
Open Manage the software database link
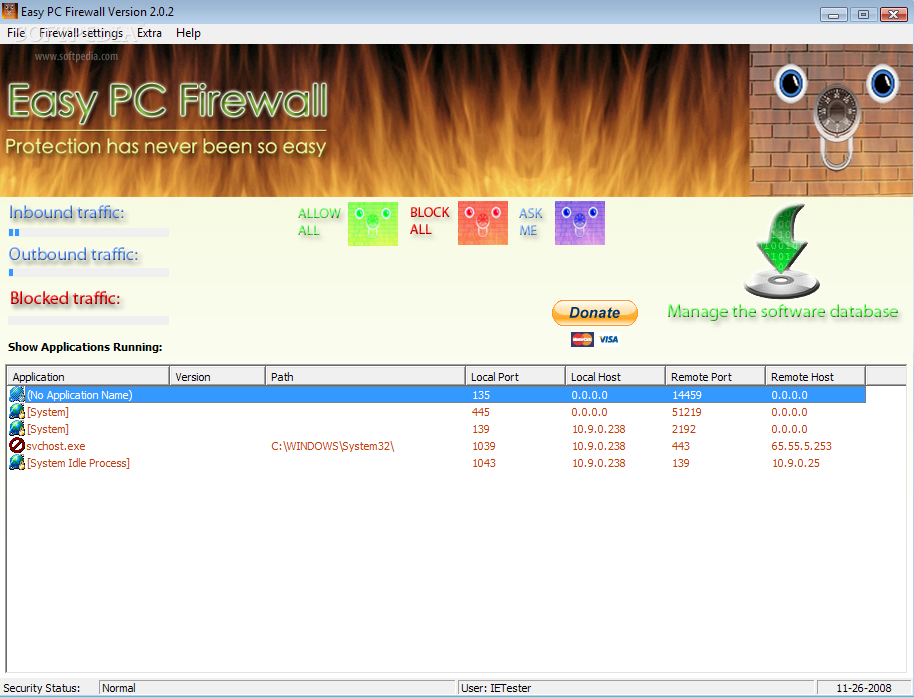pos(782,312)
